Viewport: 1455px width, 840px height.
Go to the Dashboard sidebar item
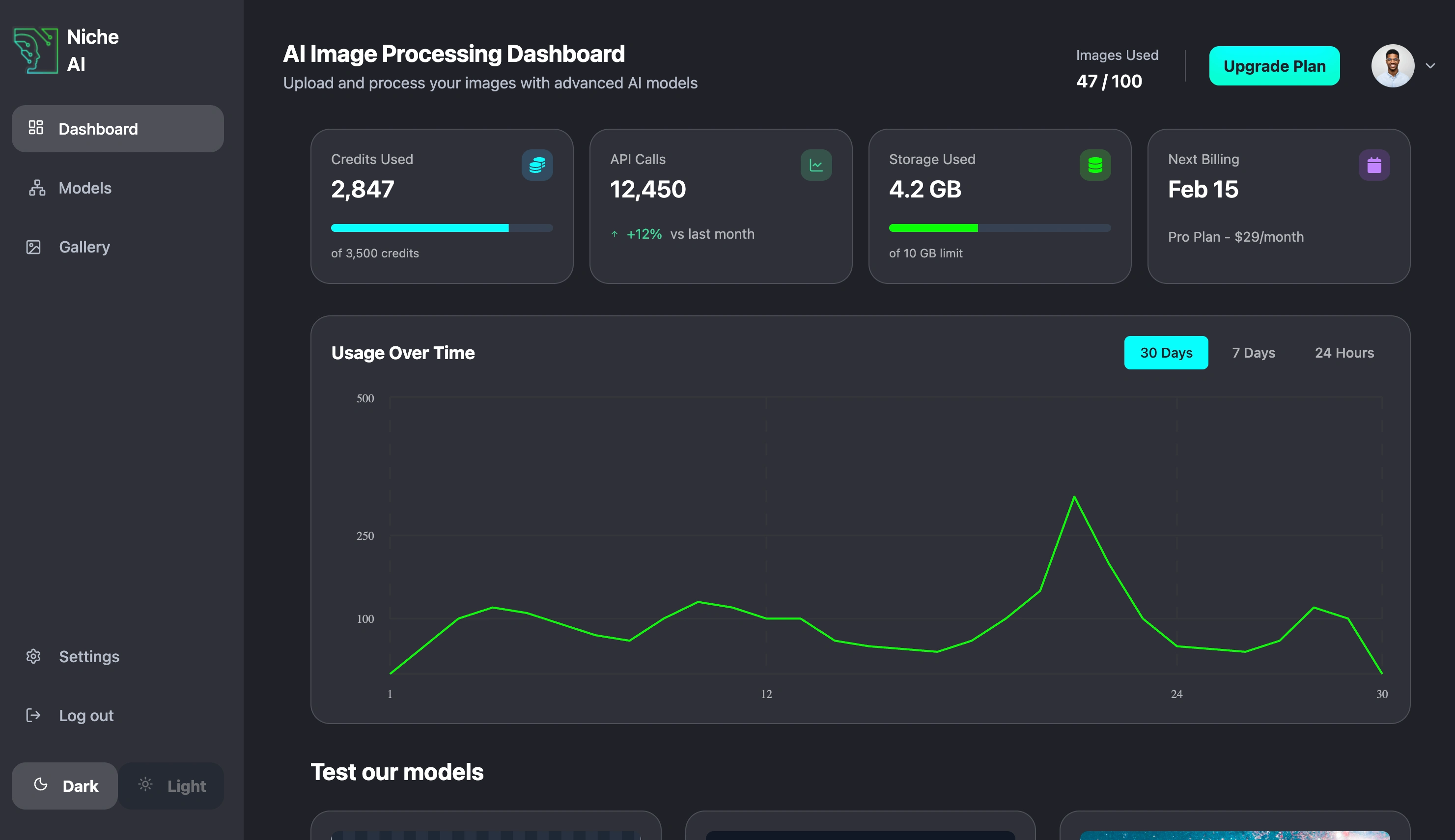pos(118,129)
